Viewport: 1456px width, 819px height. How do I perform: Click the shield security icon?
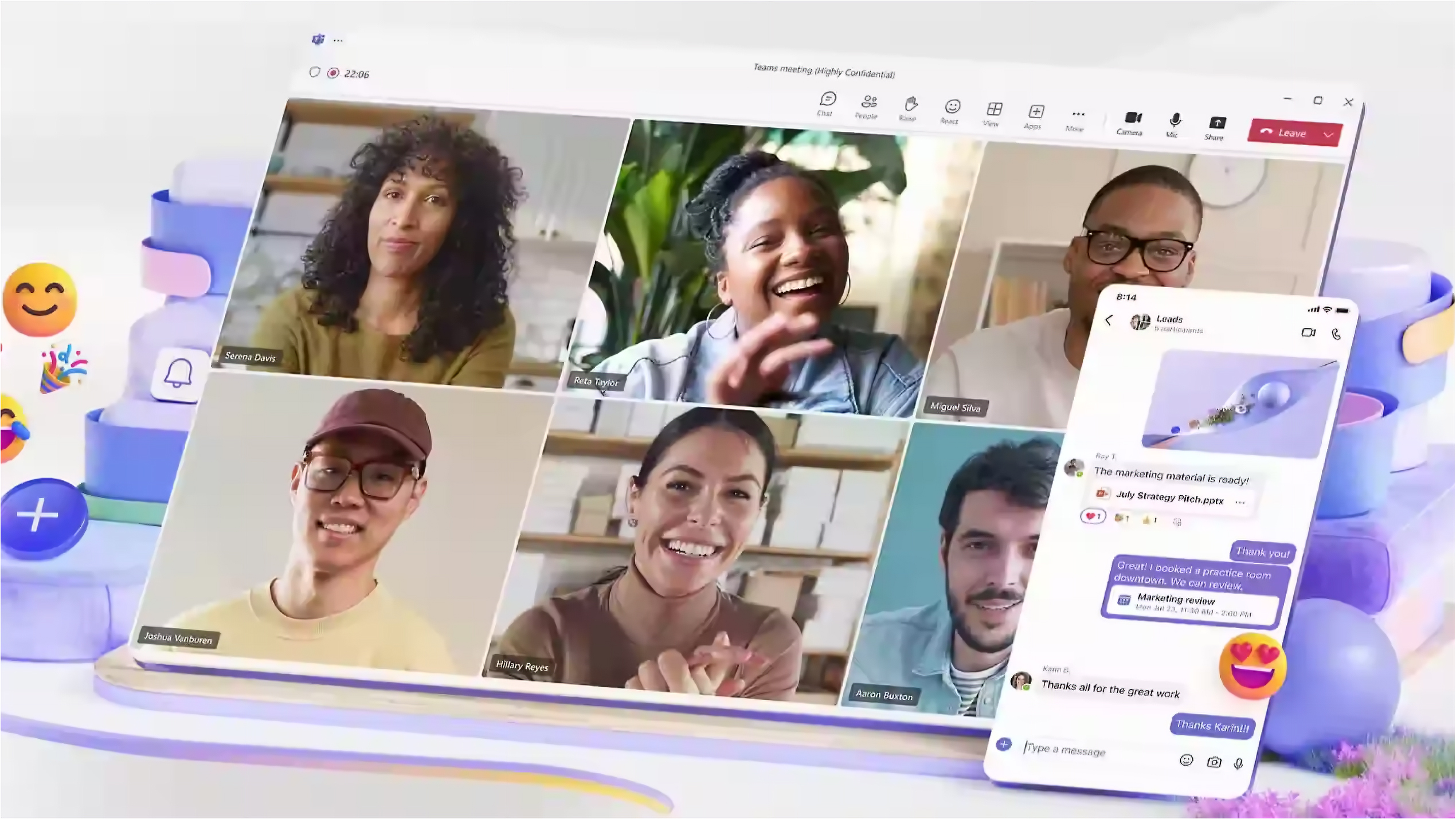(x=314, y=72)
